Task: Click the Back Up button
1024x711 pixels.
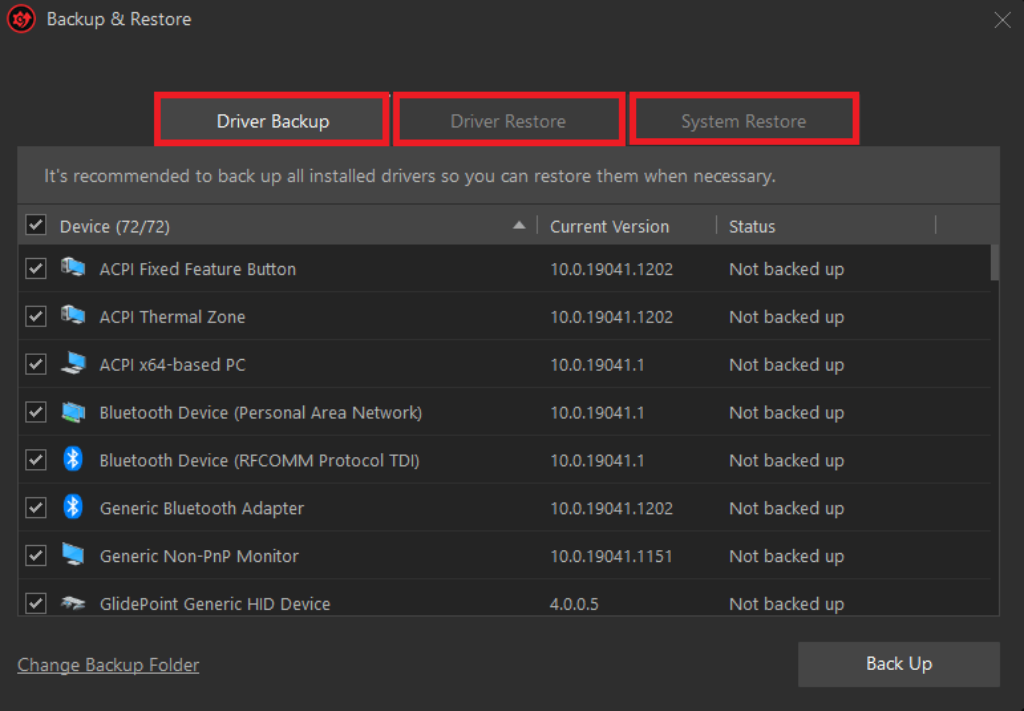Action: click(899, 664)
